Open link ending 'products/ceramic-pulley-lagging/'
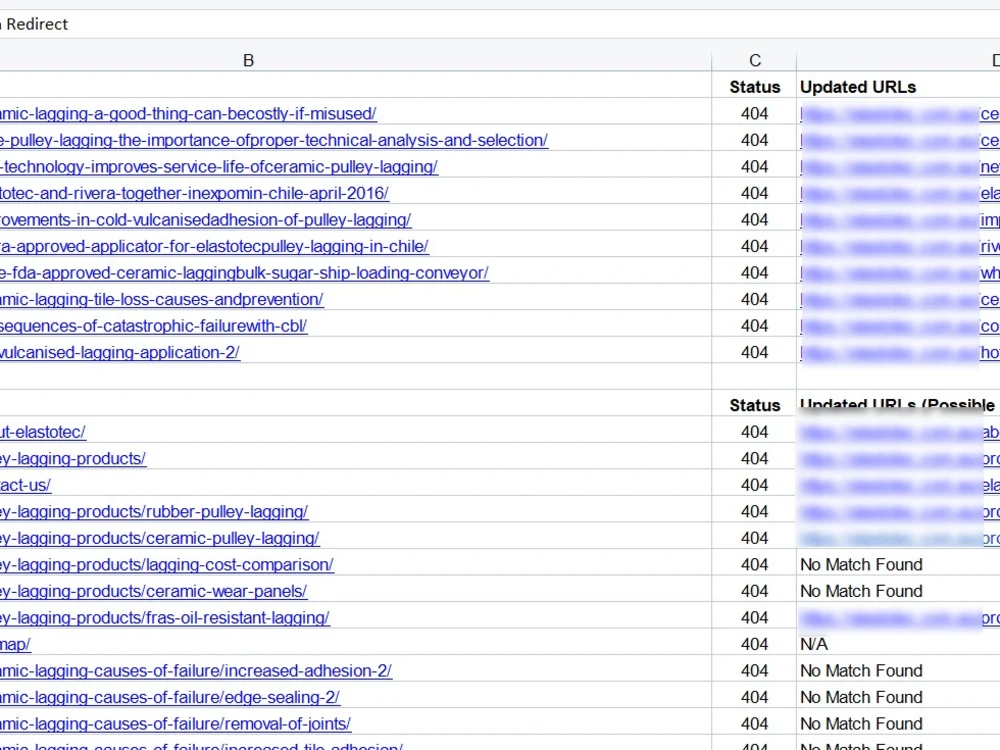The height and width of the screenshot is (750, 1000). coord(159,539)
